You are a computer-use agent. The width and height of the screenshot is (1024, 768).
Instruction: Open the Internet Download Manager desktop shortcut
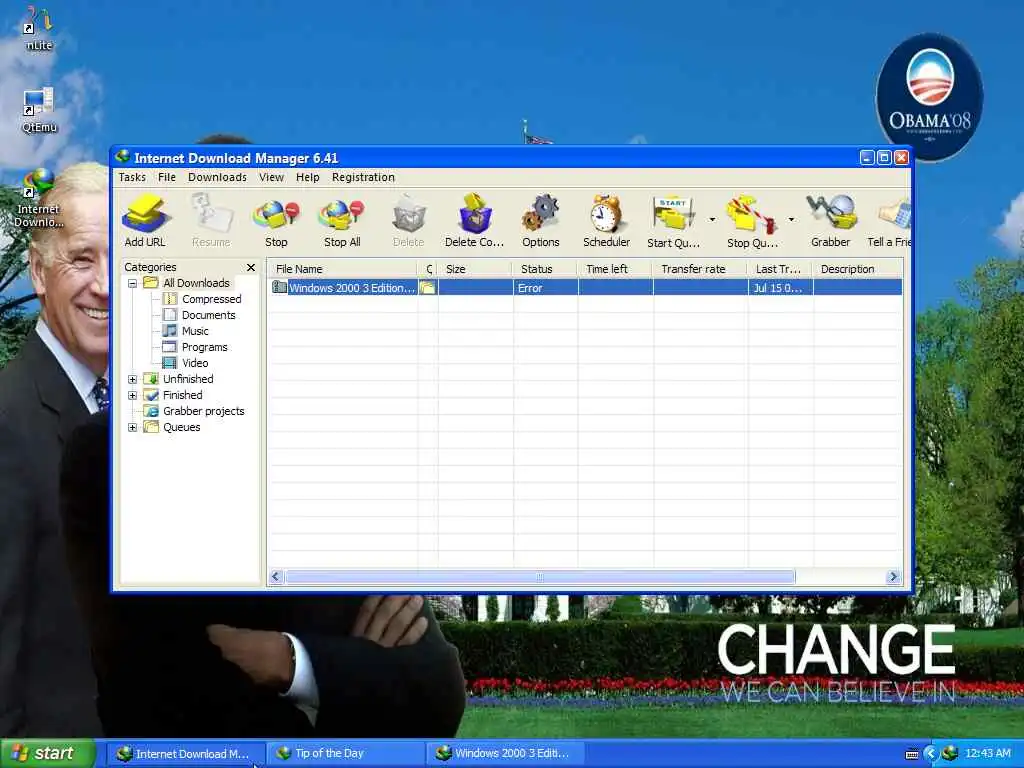(39, 199)
